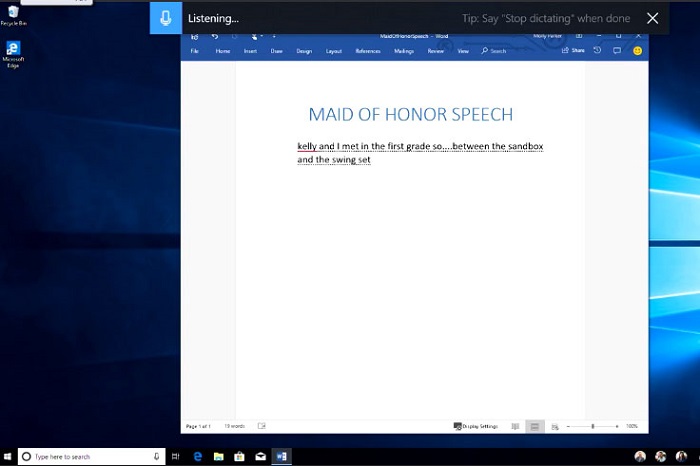700x466 pixels.
Task: Click the Word icon in taskbar
Action: (x=282, y=456)
